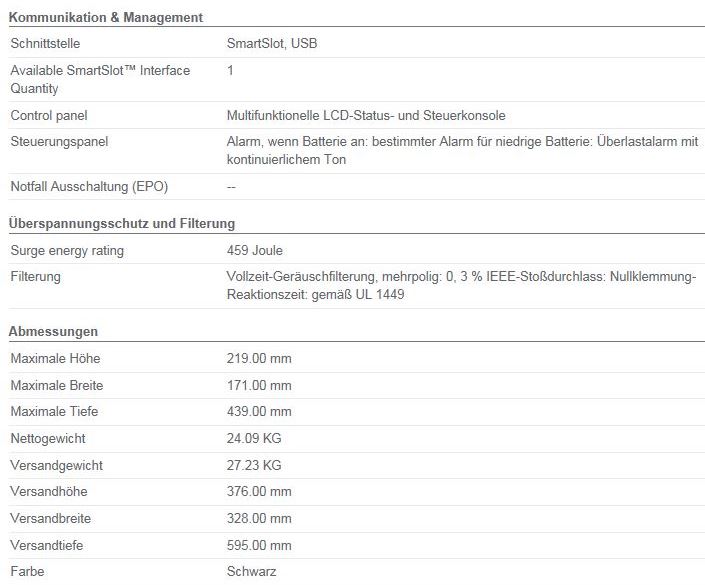This screenshot has width=705, height=585.
Task: Select the Multifunktionelle LCD-Status- und Steuerkonsole text
Action: (x=366, y=116)
